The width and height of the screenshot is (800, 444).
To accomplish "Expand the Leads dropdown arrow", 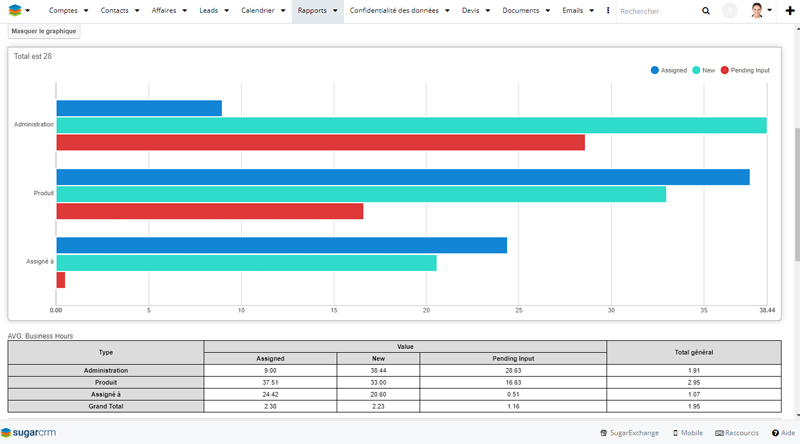I will tap(226, 10).
